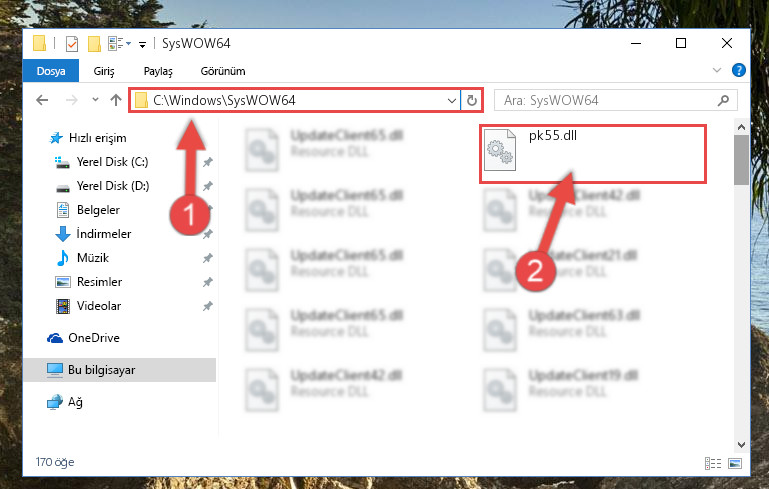Switch to details view icon in status bar
769x489 pixels.
713,463
